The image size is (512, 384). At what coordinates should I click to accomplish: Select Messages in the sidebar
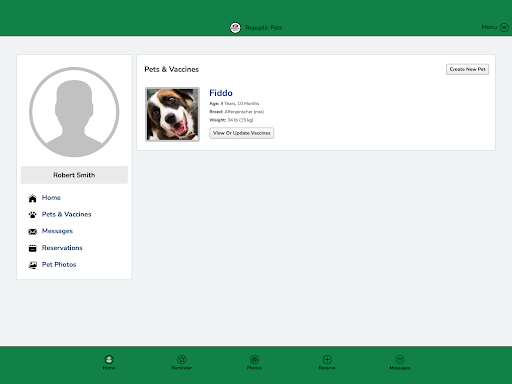tap(57, 231)
